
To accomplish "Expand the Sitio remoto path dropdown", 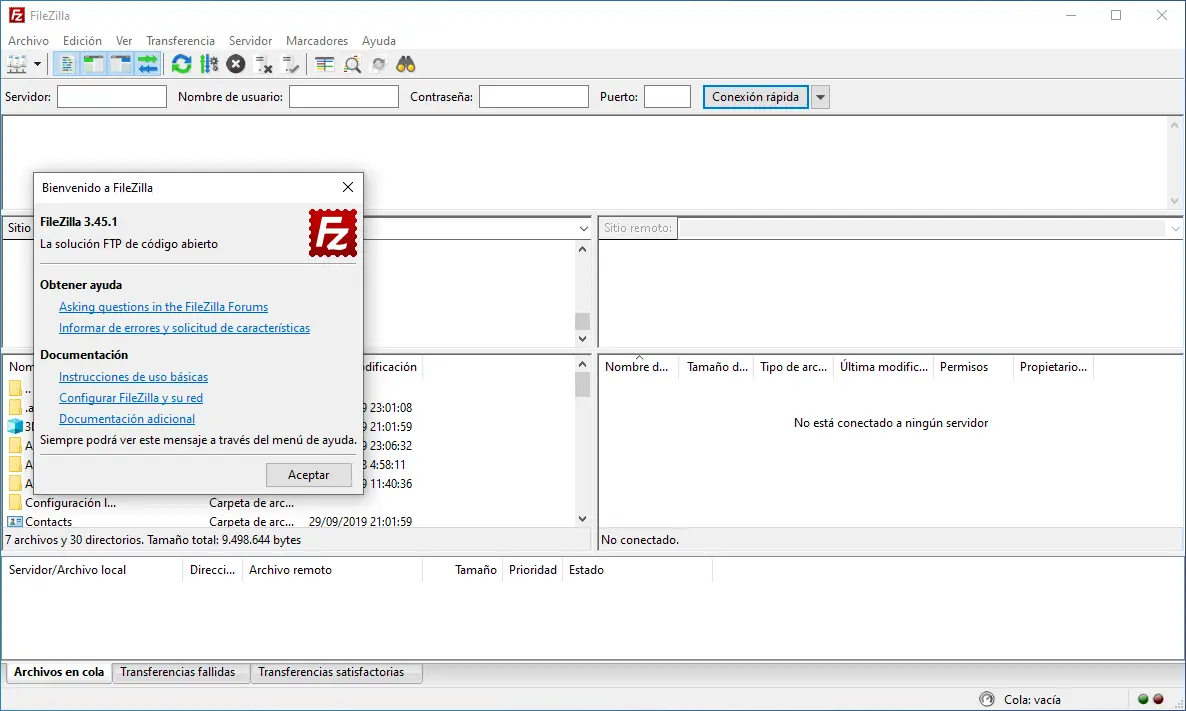I will [x=1175, y=228].
